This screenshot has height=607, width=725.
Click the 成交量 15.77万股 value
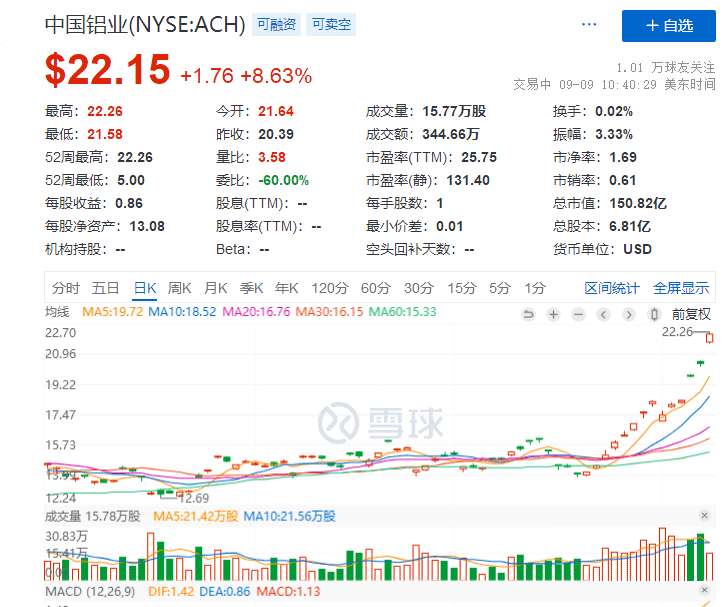[x=454, y=111]
